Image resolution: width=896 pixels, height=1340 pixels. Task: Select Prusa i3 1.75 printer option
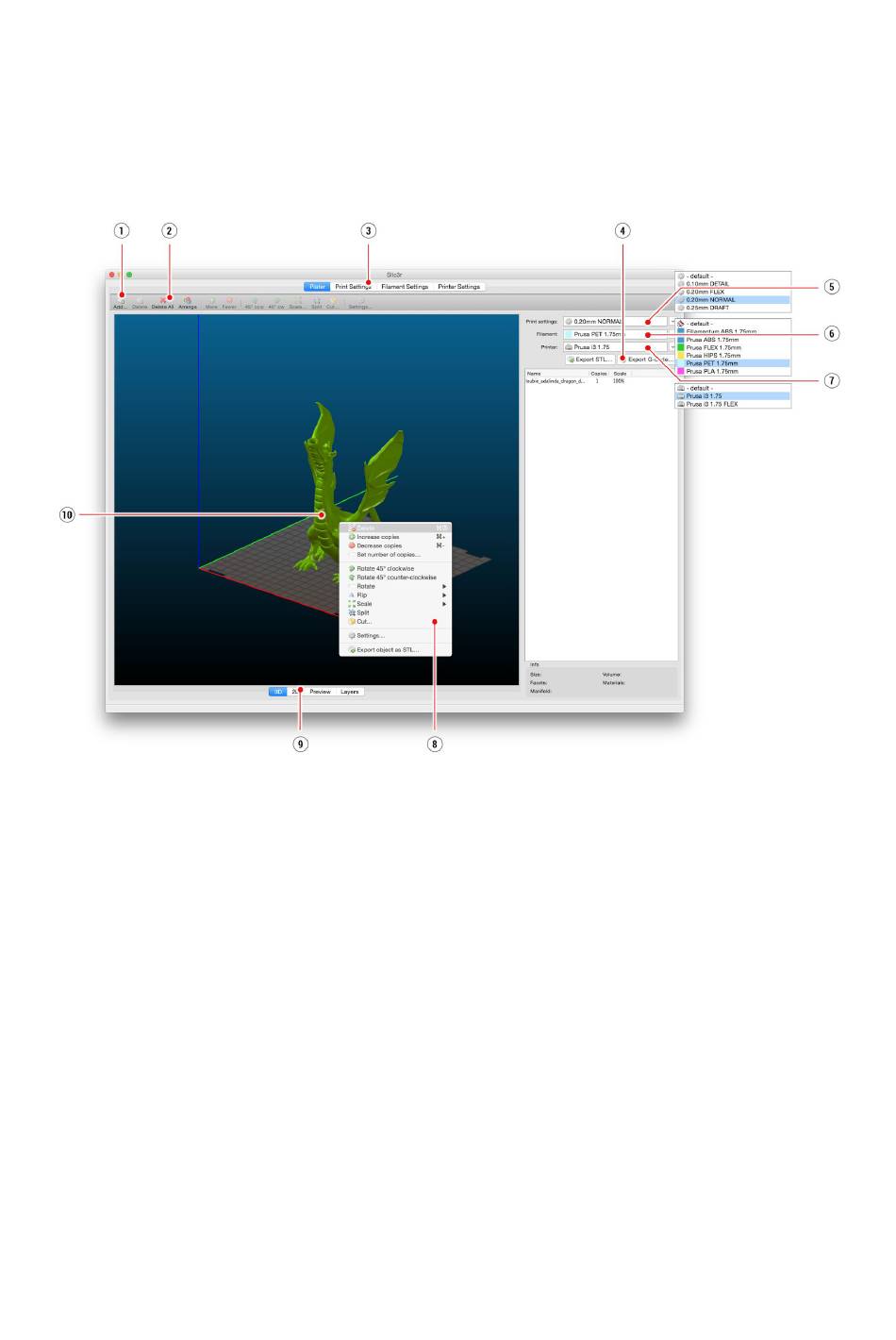733,396
